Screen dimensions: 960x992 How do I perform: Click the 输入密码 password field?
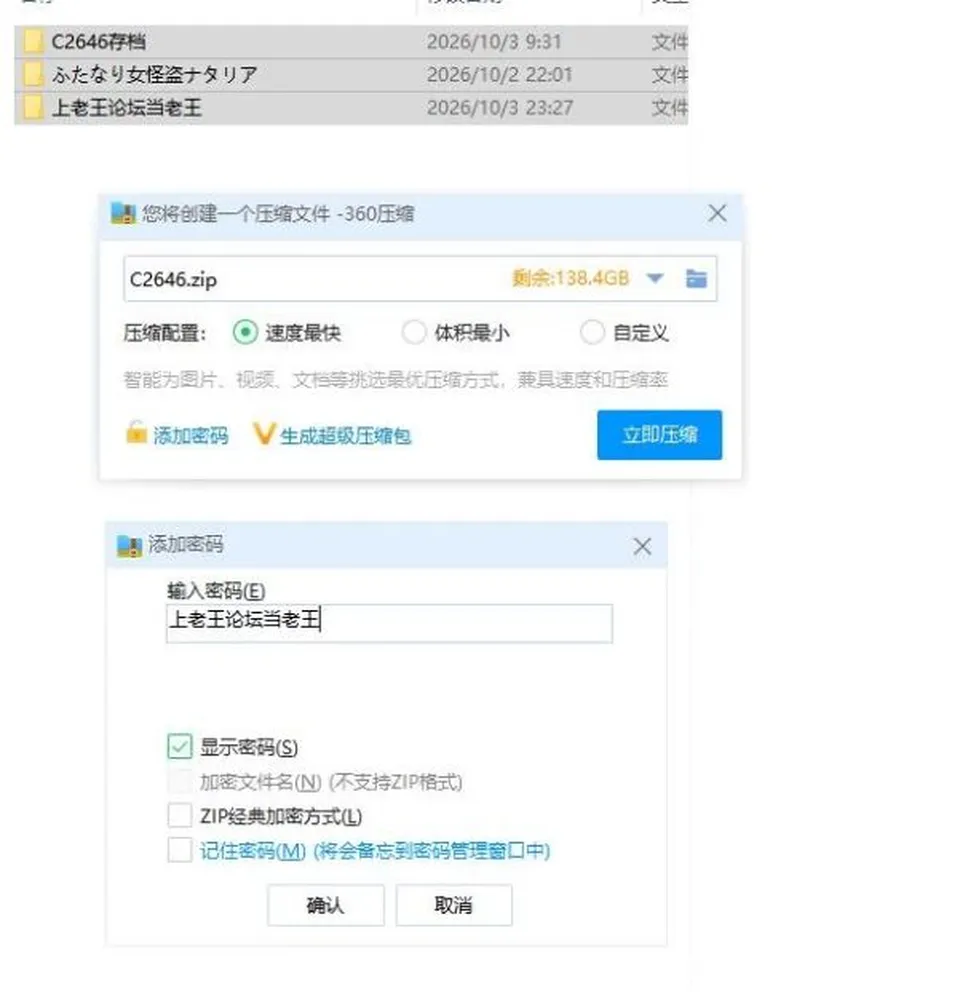click(x=389, y=623)
